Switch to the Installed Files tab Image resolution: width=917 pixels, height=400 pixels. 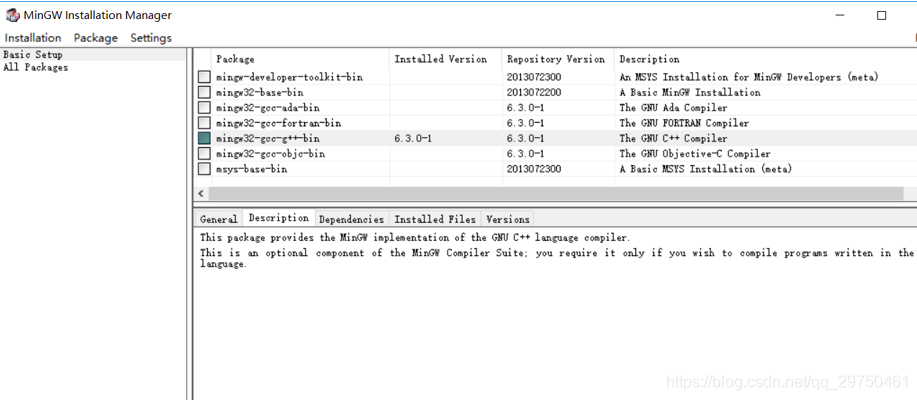pos(435,219)
